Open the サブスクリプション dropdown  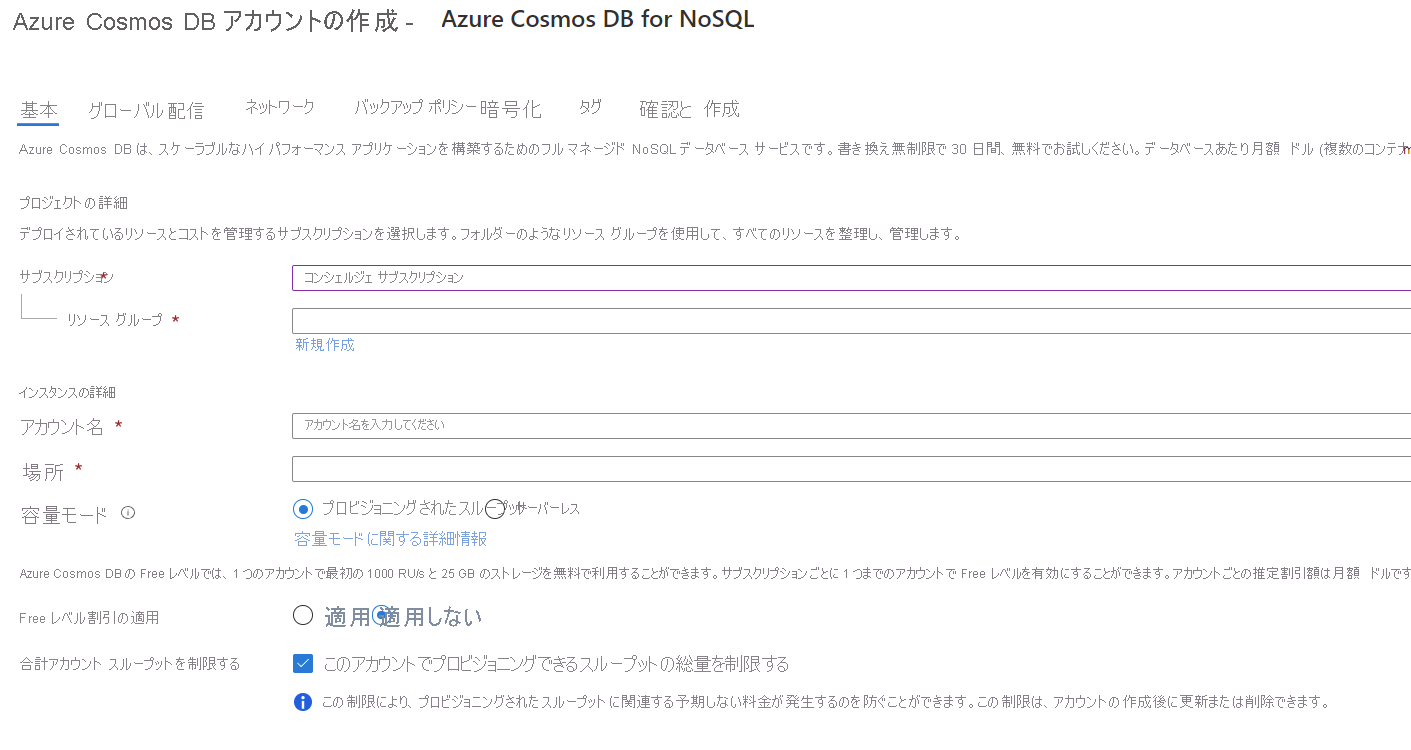tap(851, 278)
